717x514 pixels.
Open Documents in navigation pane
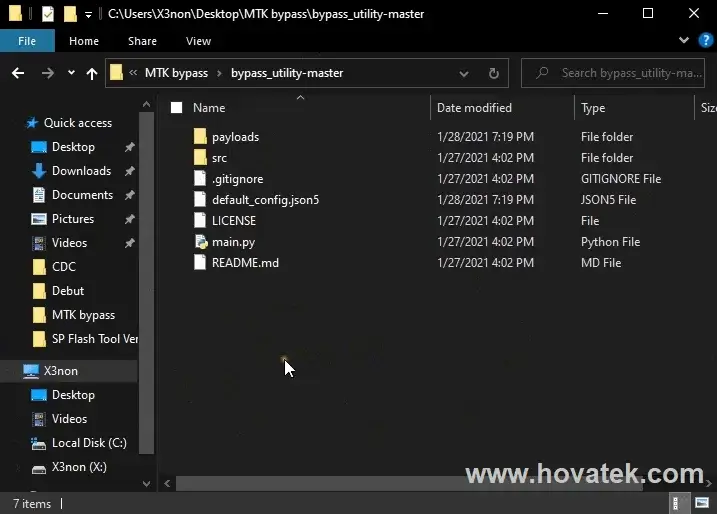(82, 195)
